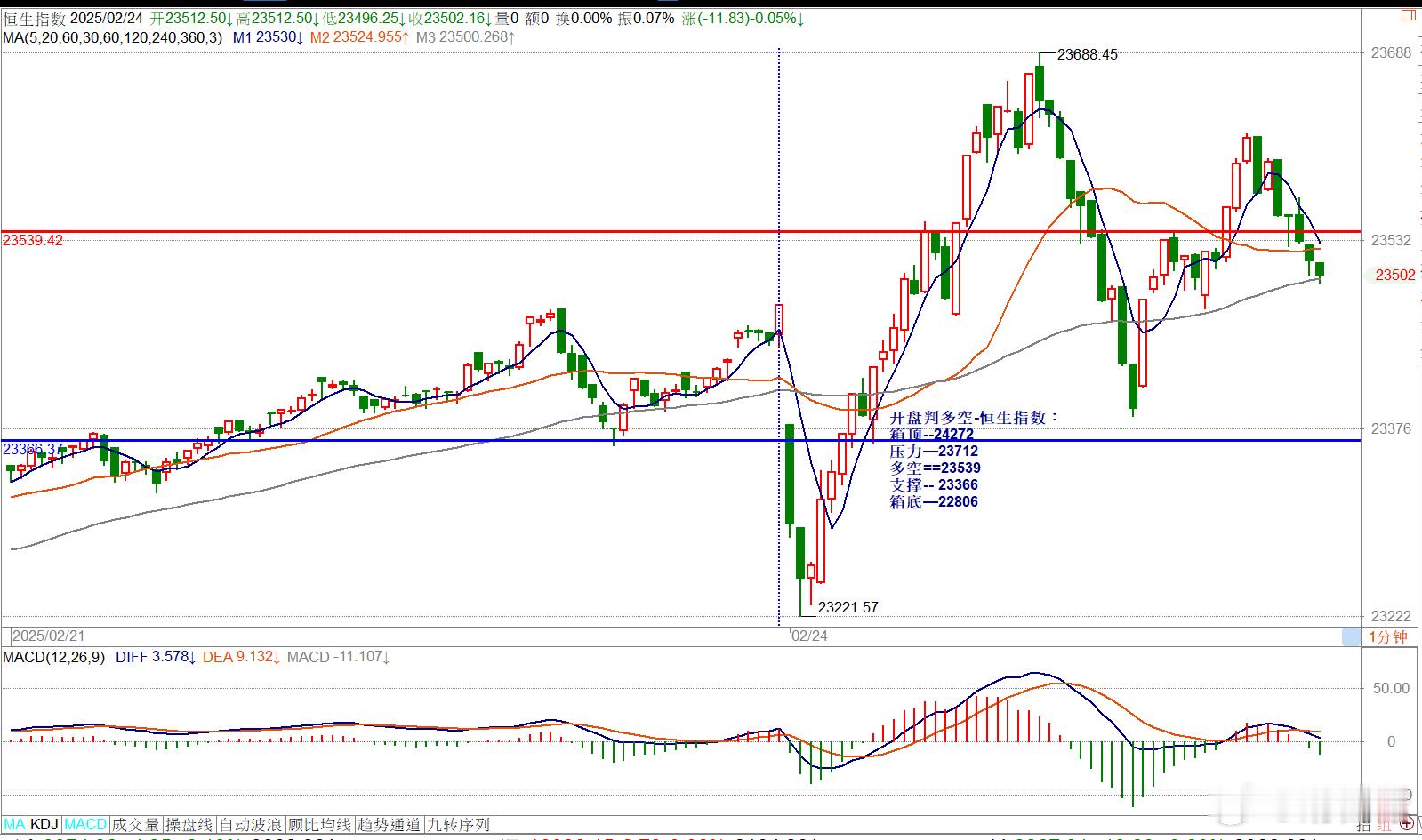
Task: Select the MA indicator tab
Action: [15, 825]
